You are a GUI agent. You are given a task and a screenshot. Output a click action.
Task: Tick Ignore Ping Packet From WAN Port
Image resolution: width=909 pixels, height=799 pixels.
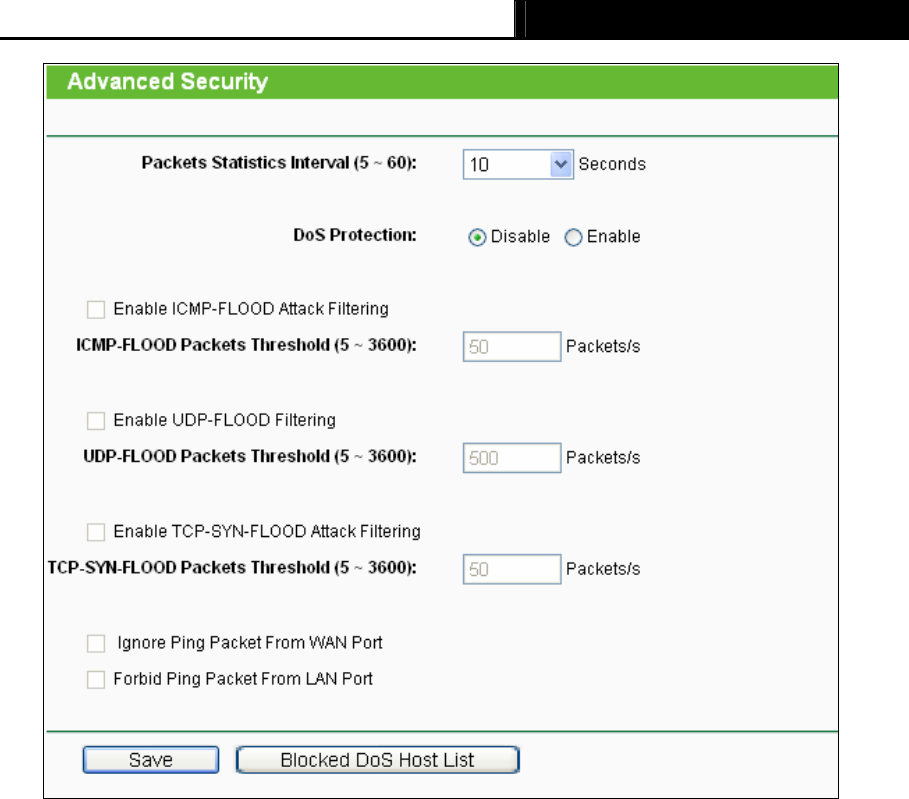coord(96,643)
